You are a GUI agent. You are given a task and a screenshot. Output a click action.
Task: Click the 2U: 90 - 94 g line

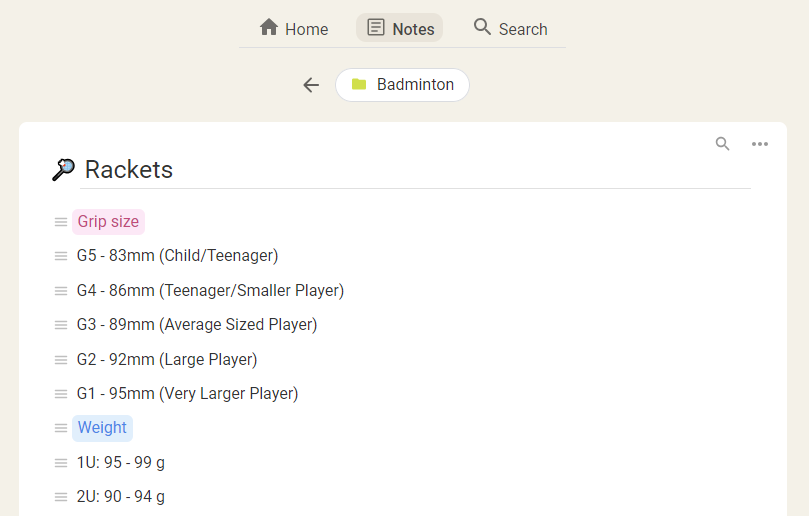coord(121,497)
